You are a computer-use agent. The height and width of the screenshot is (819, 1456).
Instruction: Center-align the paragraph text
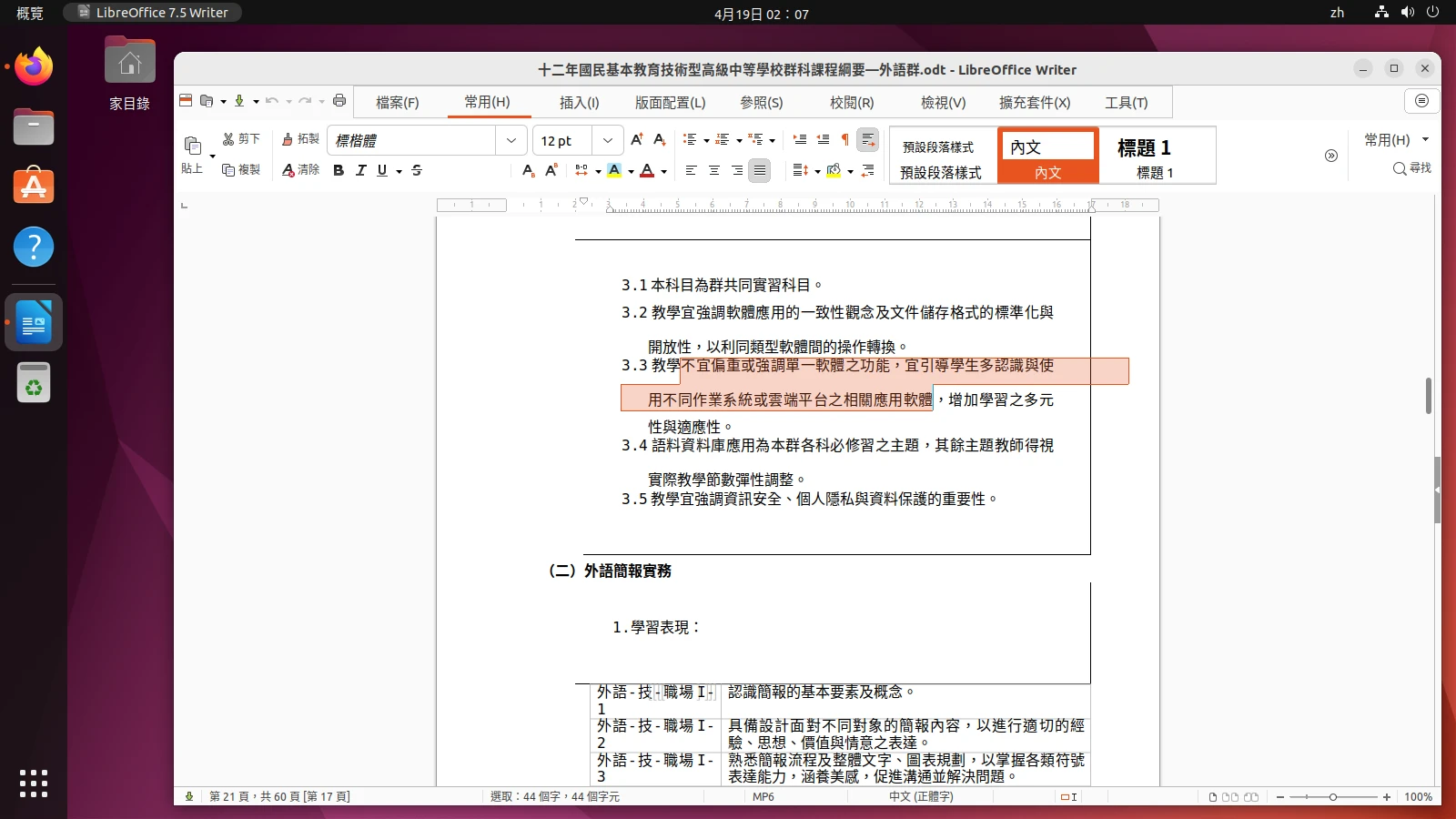pos(714,170)
